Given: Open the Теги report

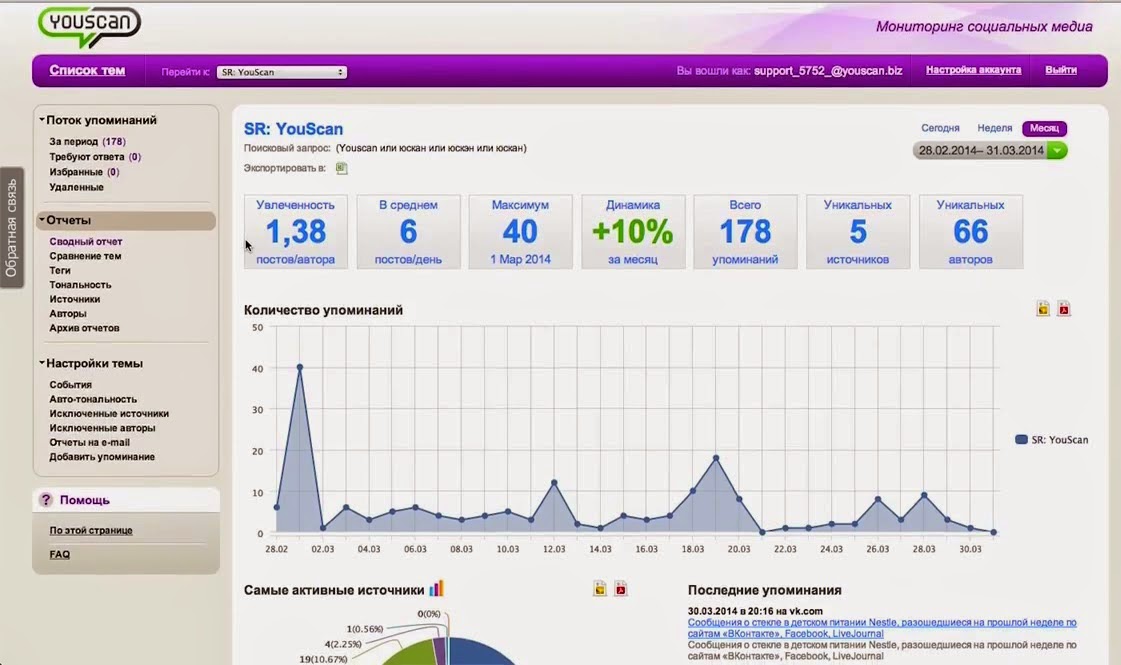Looking at the screenshot, I should pyautogui.click(x=60, y=270).
